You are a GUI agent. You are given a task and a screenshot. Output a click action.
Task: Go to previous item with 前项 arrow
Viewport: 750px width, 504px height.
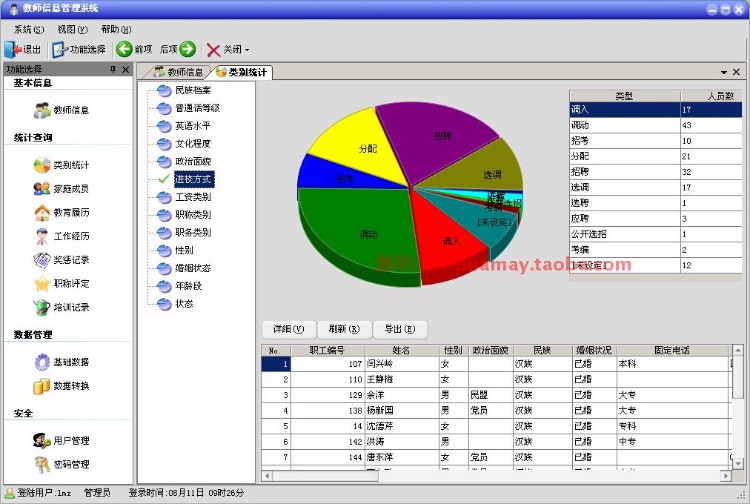pyautogui.click(x=124, y=49)
